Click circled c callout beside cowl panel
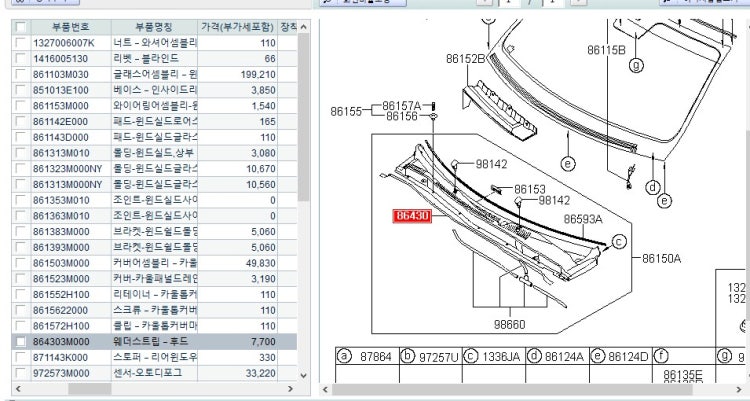Screen dimensions: 750x401 618,241
